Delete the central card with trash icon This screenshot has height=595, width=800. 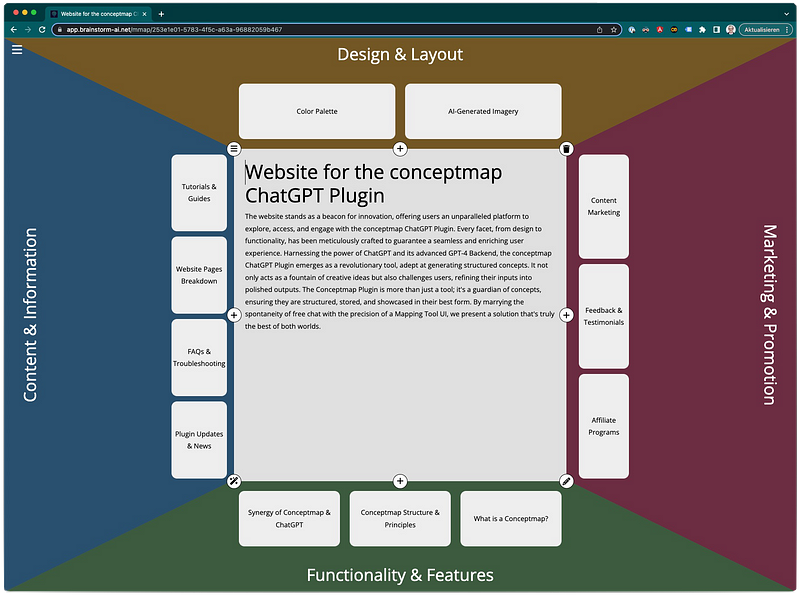click(x=566, y=148)
